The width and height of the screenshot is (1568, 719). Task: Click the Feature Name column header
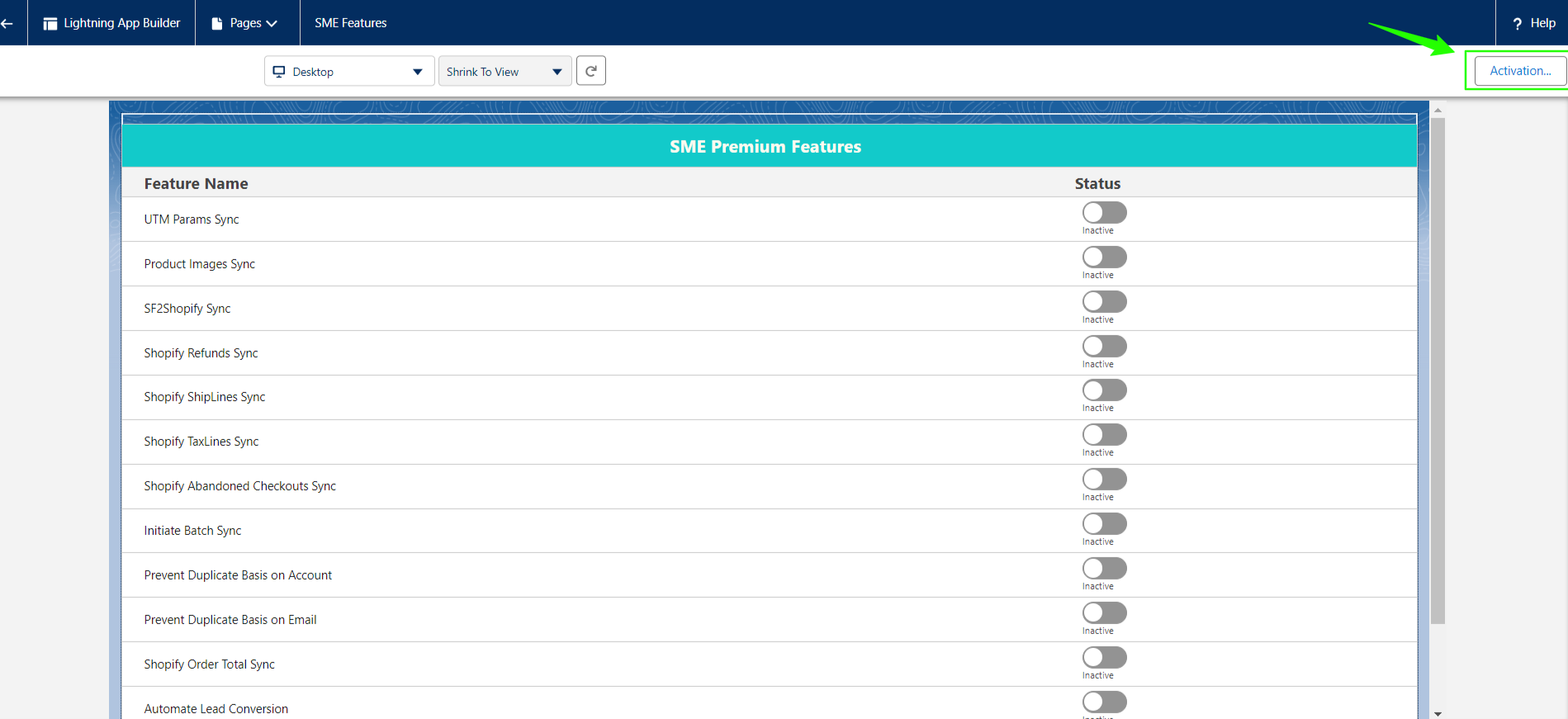point(197,184)
